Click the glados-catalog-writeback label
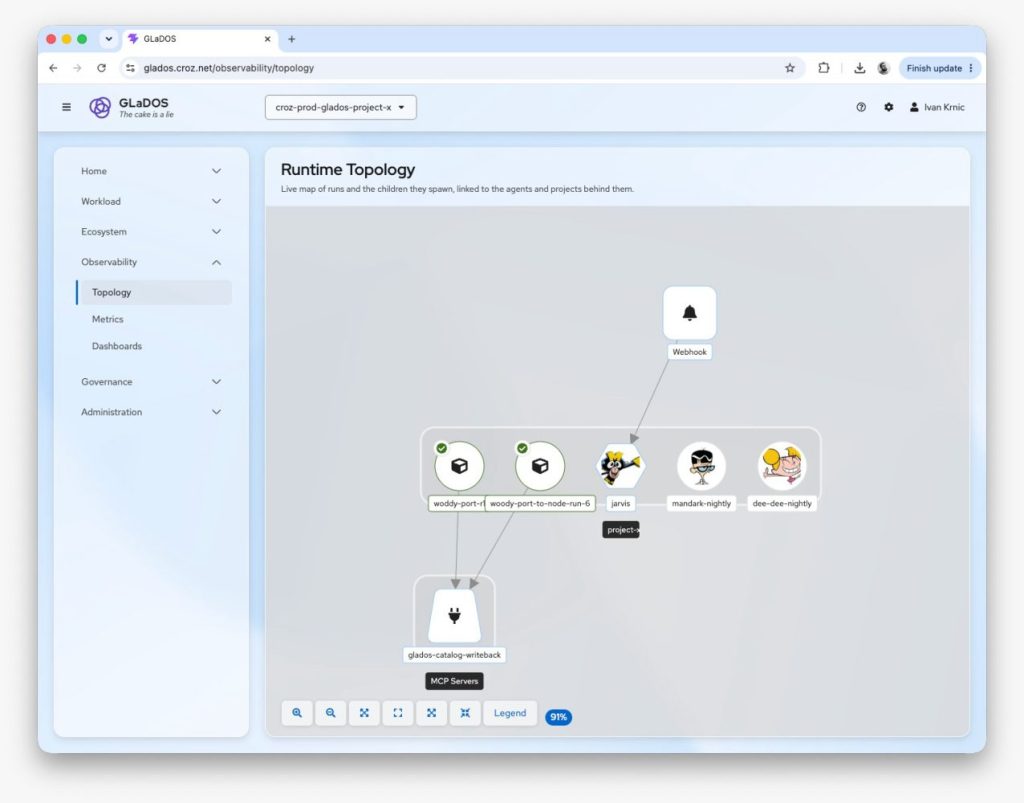 pos(455,655)
